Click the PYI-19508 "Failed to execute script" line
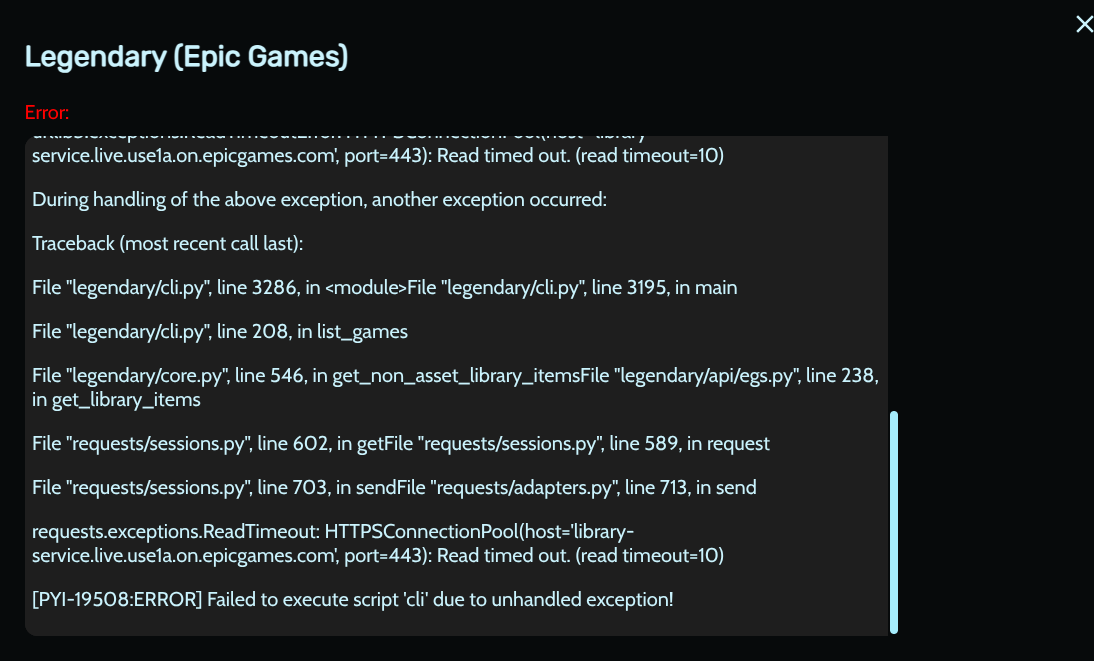The image size is (1094, 661). pyautogui.click(x=353, y=599)
